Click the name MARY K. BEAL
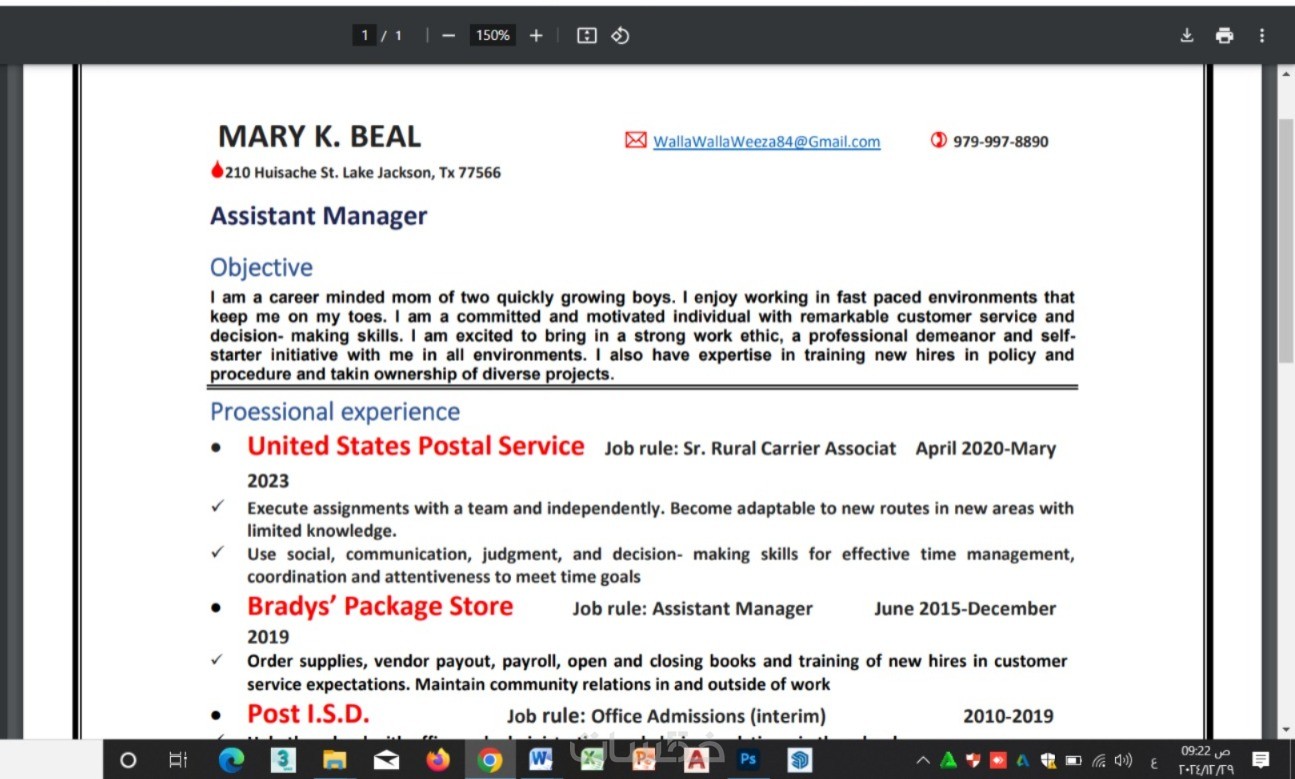This screenshot has width=1295, height=779. point(320,136)
